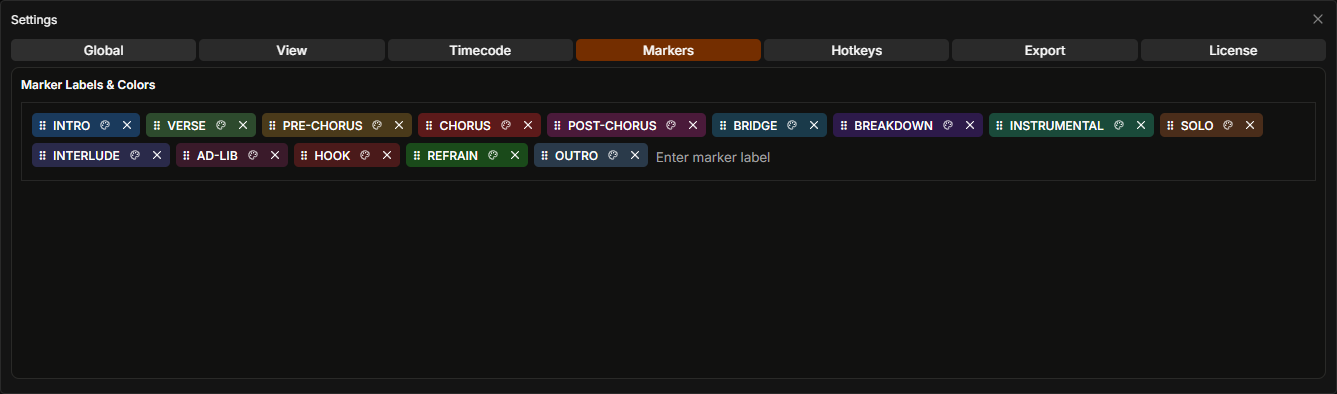This screenshot has height=394, width=1337.
Task: Open color palette for VERSE marker
Action: click(x=221, y=126)
